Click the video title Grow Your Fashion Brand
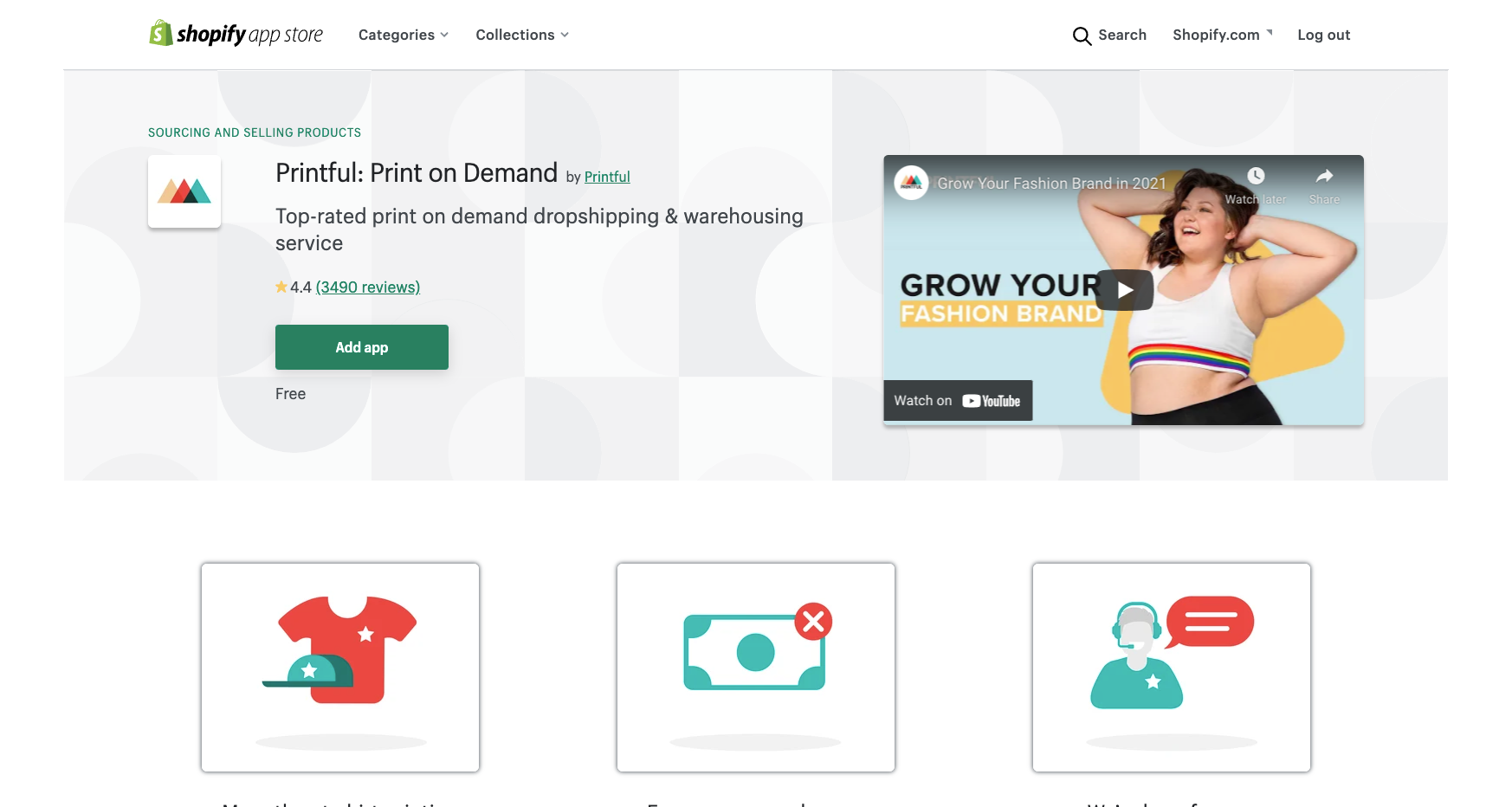Screen dimensions: 1512x807 [x=1051, y=184]
